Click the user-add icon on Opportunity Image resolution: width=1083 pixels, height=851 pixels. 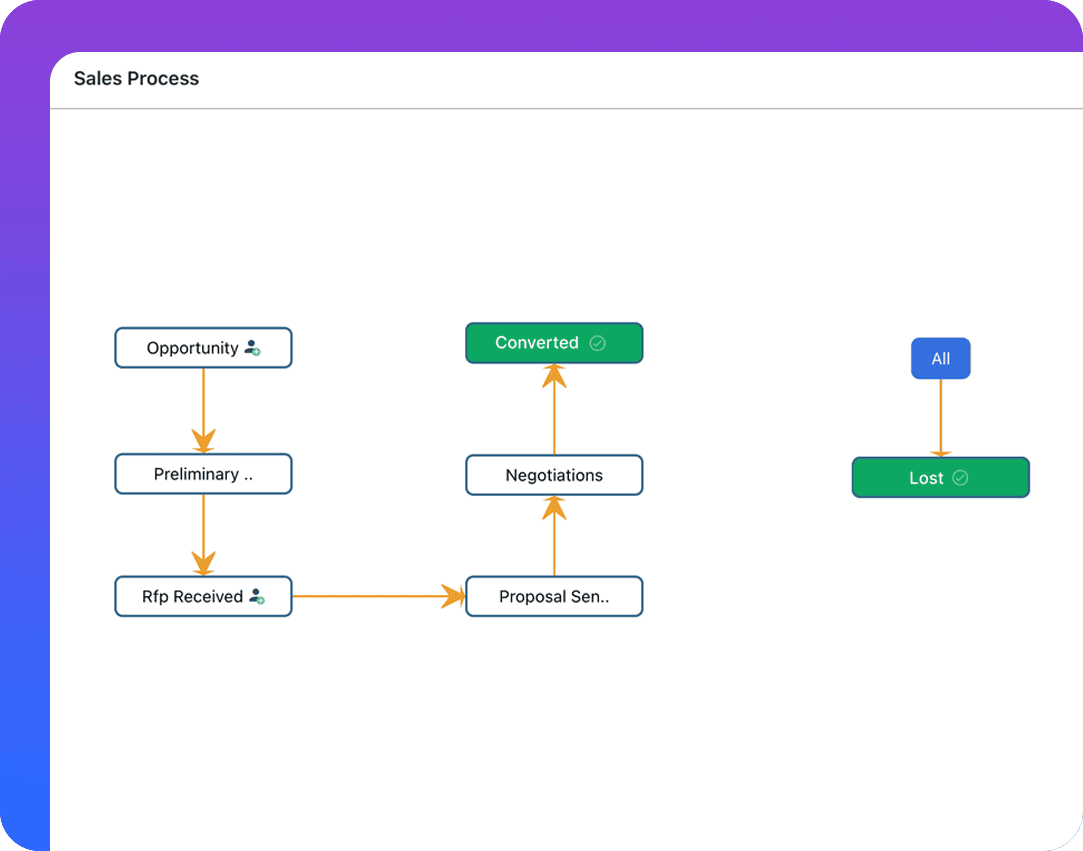(253, 347)
